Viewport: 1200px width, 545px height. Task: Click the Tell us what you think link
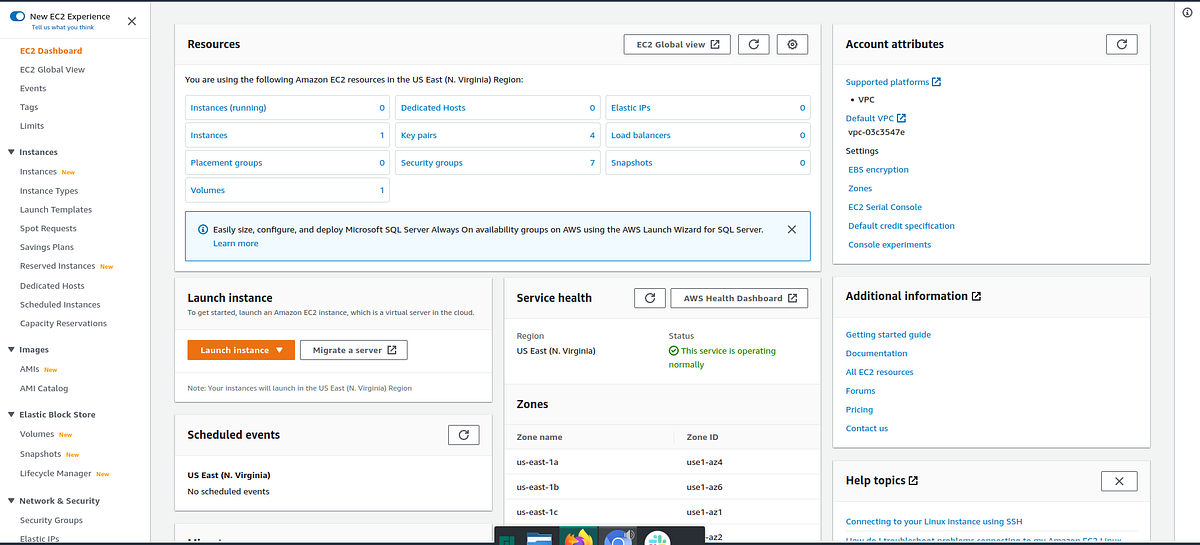click(63, 28)
